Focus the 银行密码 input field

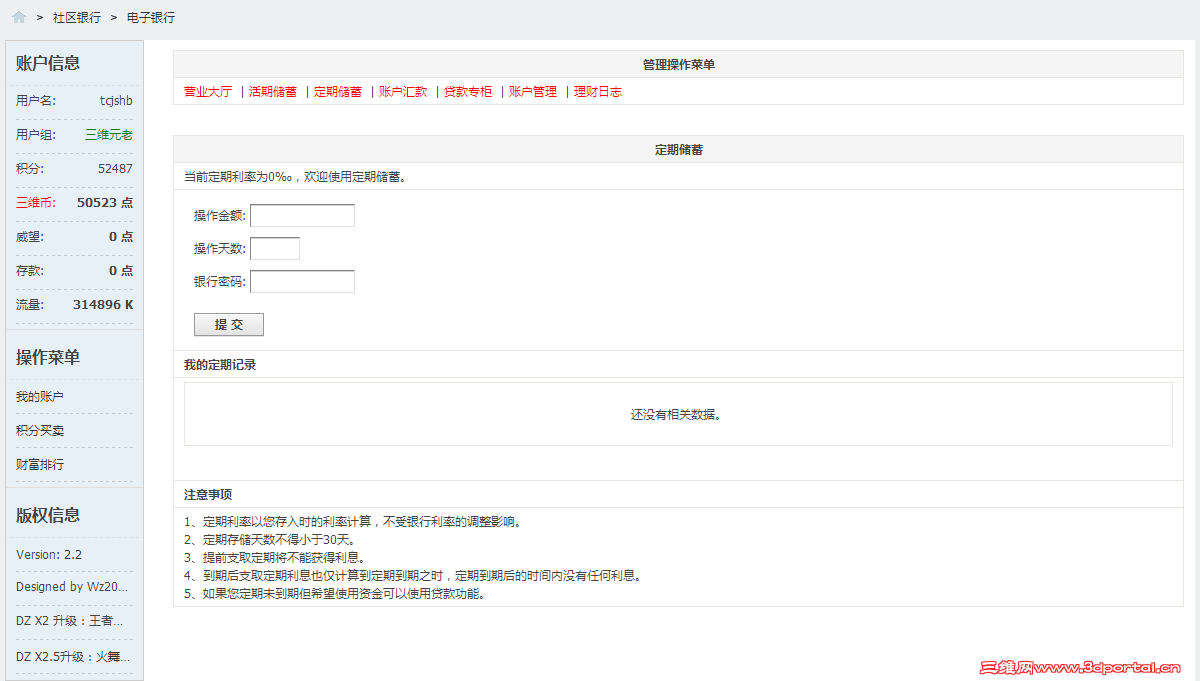pyautogui.click(x=302, y=281)
